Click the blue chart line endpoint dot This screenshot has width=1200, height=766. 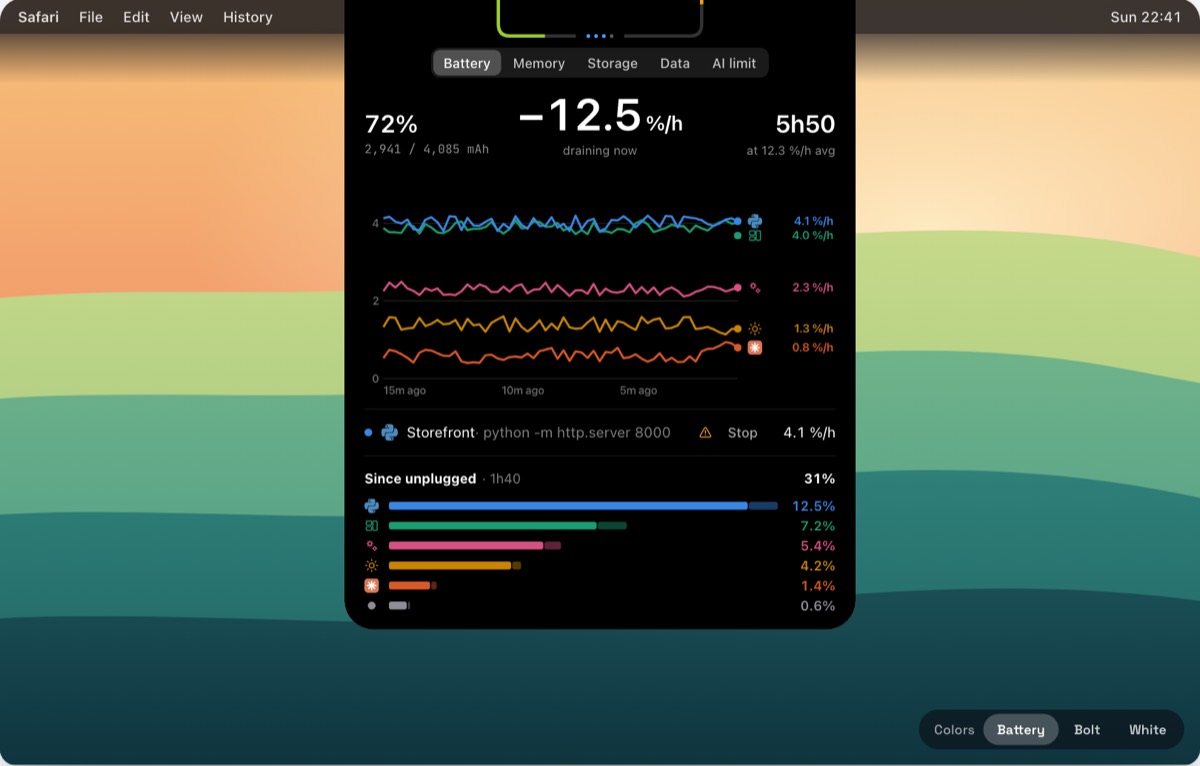[738, 221]
